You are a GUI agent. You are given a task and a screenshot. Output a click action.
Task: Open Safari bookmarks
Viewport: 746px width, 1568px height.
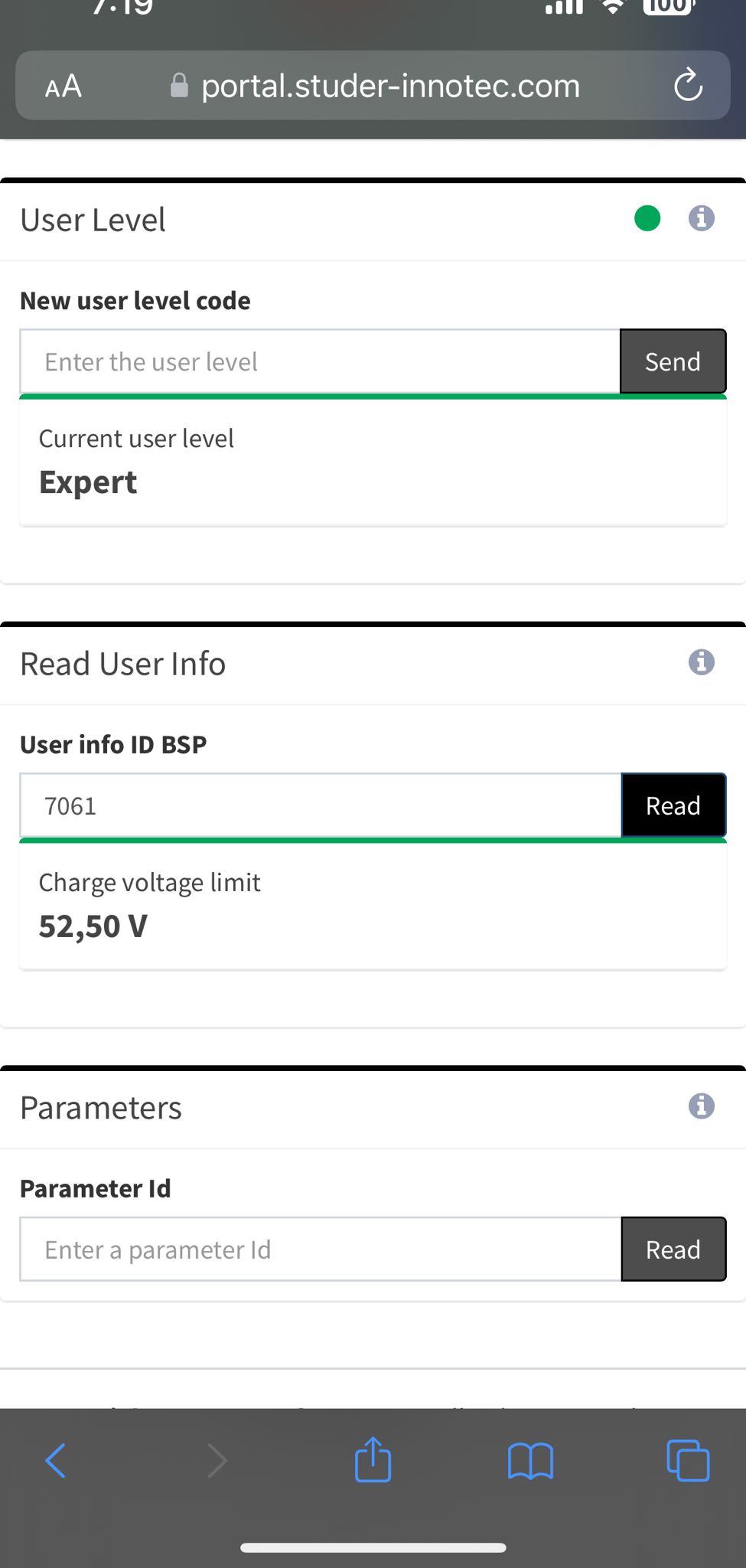click(x=530, y=1460)
